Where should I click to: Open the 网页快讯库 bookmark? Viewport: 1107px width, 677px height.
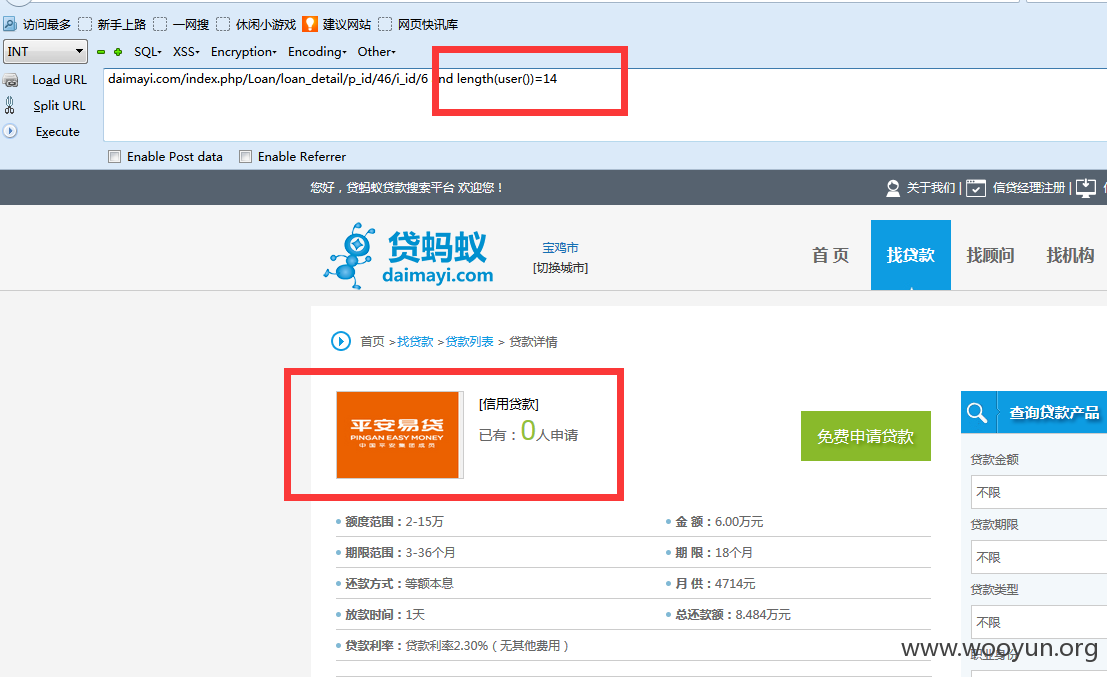(x=419, y=25)
